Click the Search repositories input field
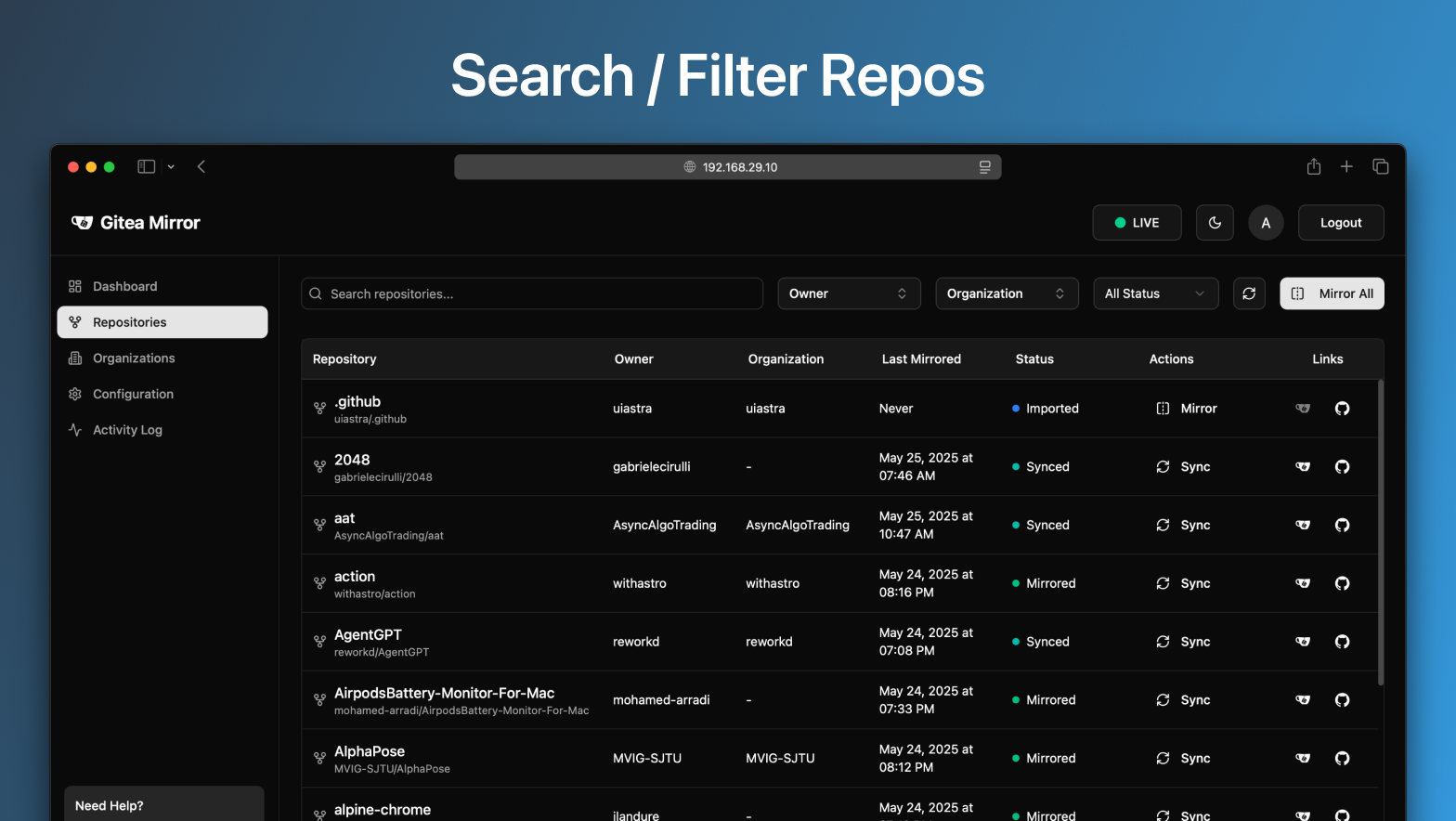This screenshot has width=1456, height=821. pyautogui.click(x=532, y=293)
